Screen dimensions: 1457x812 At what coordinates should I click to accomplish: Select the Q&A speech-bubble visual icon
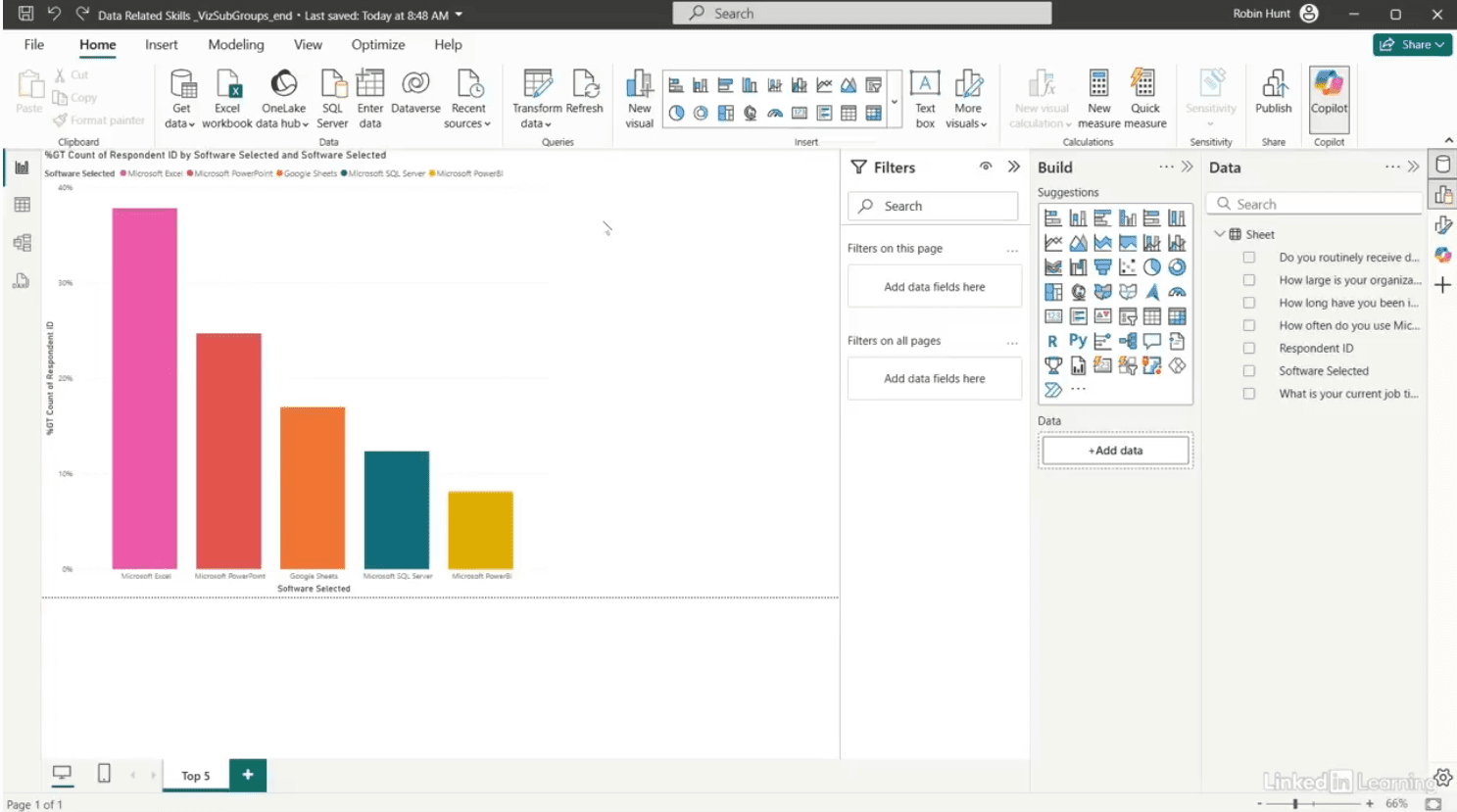click(1152, 341)
